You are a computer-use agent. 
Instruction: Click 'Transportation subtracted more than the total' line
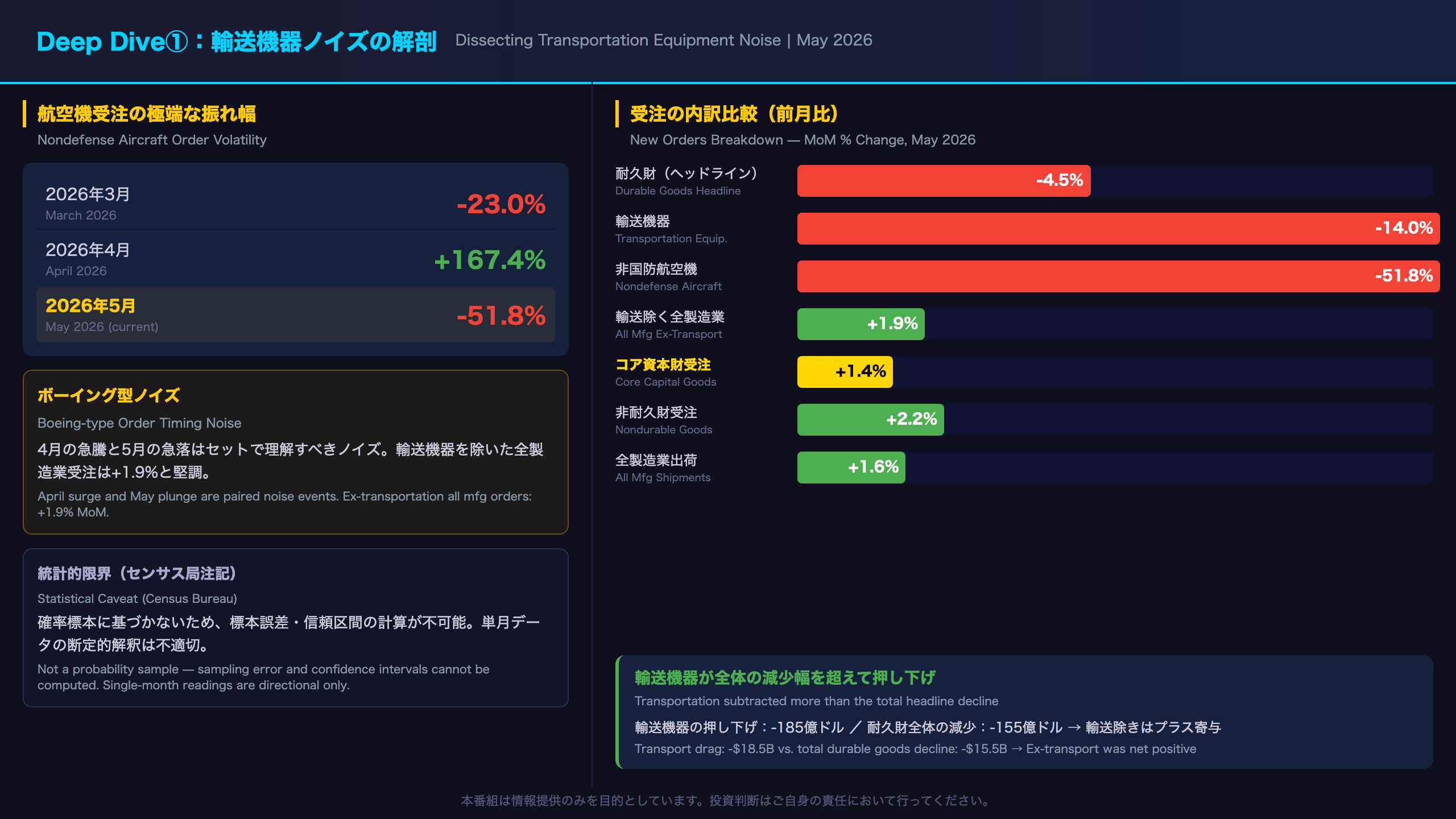point(816,701)
